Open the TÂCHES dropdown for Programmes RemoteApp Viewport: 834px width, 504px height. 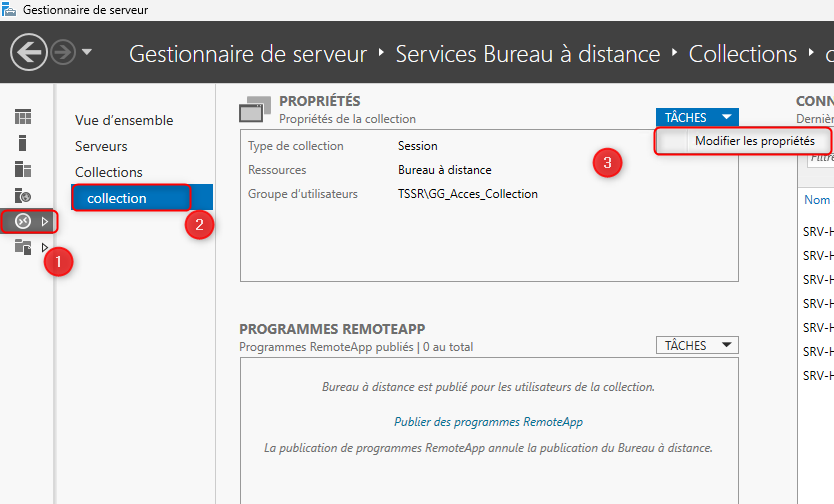[697, 345]
